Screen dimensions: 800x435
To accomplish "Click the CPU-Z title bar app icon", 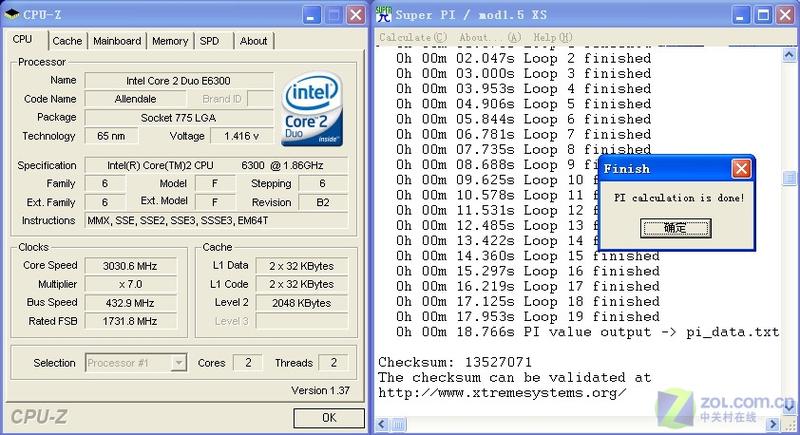I will point(11,14).
